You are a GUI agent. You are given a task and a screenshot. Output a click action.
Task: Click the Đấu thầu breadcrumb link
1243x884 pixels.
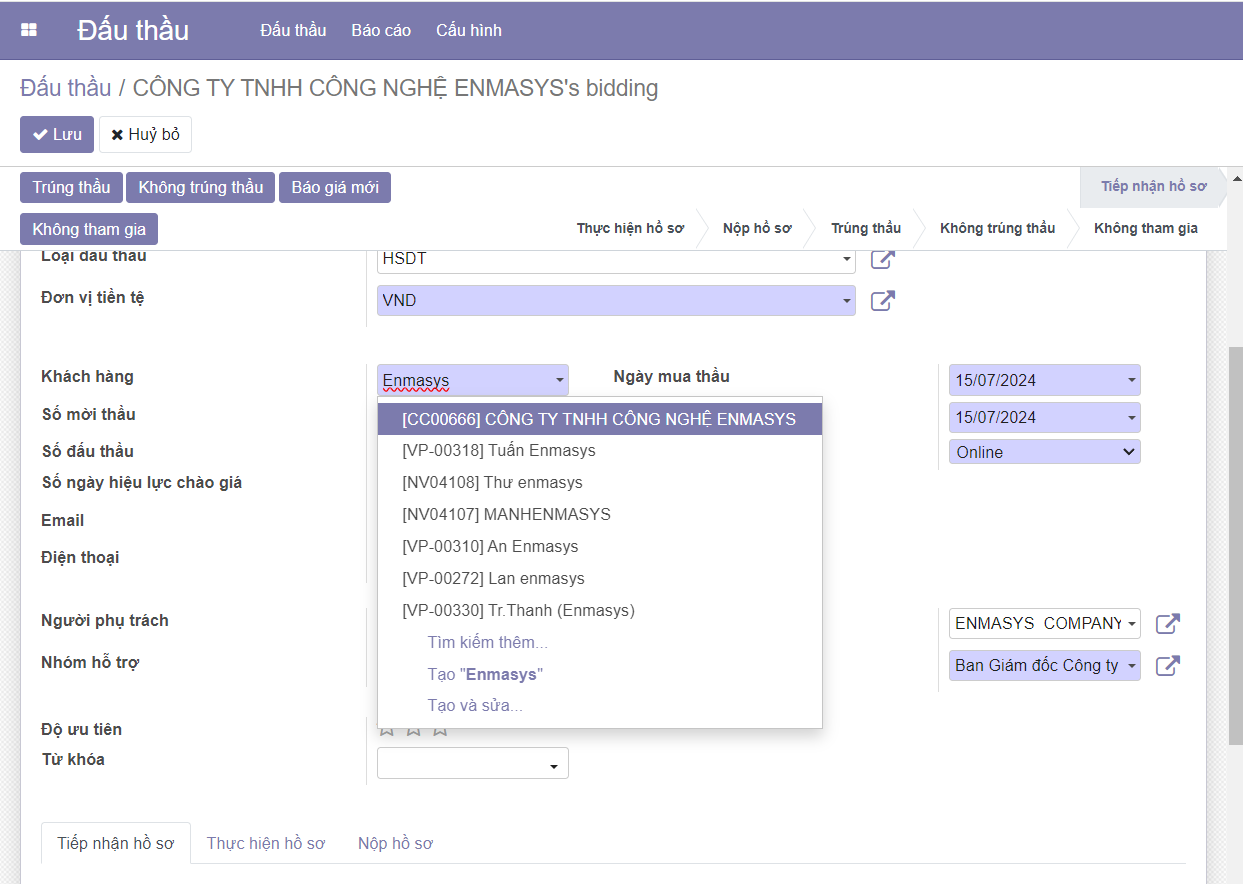[x=65, y=88]
